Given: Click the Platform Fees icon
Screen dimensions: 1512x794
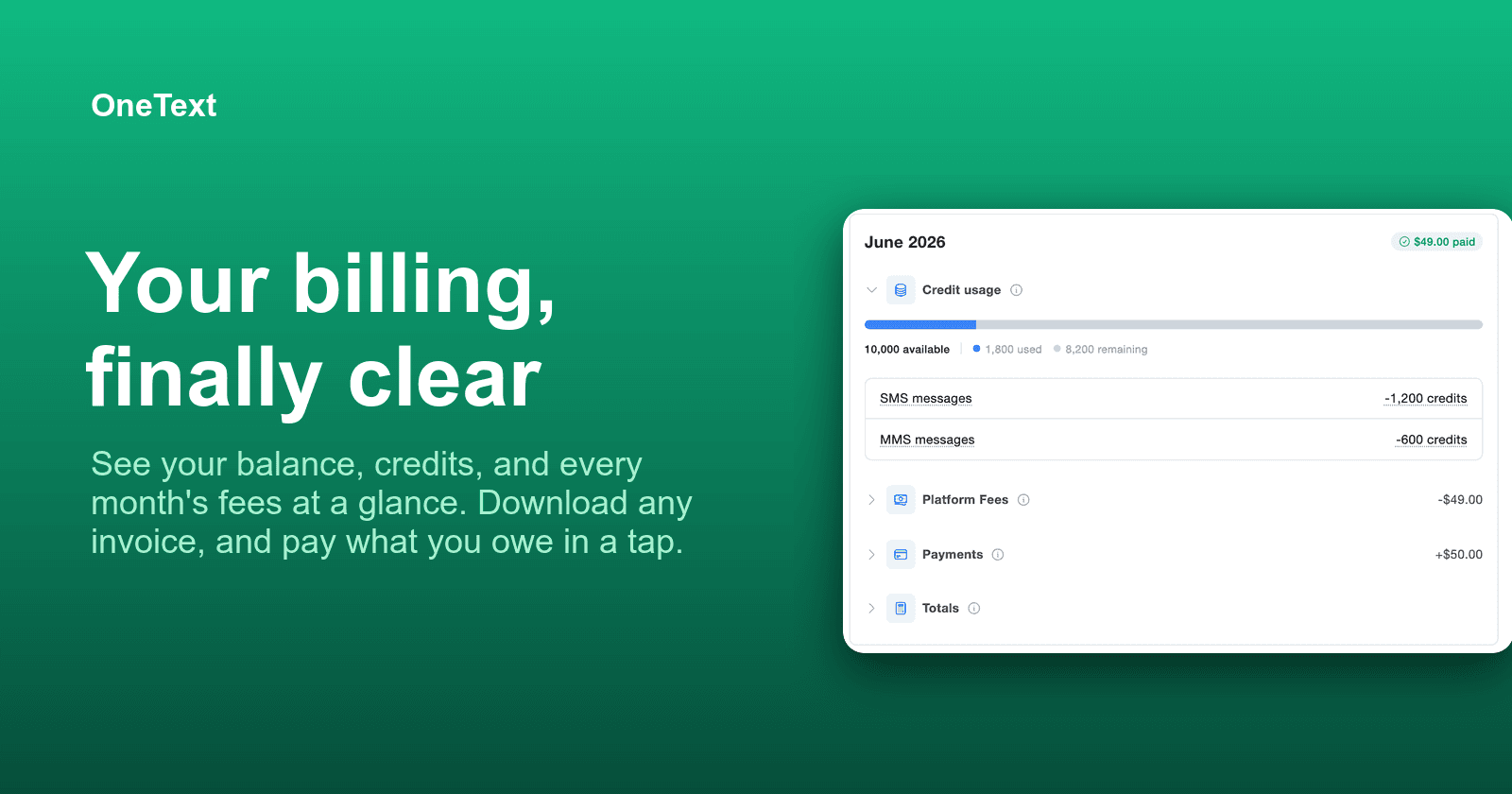Looking at the screenshot, I should pyautogui.click(x=901, y=500).
